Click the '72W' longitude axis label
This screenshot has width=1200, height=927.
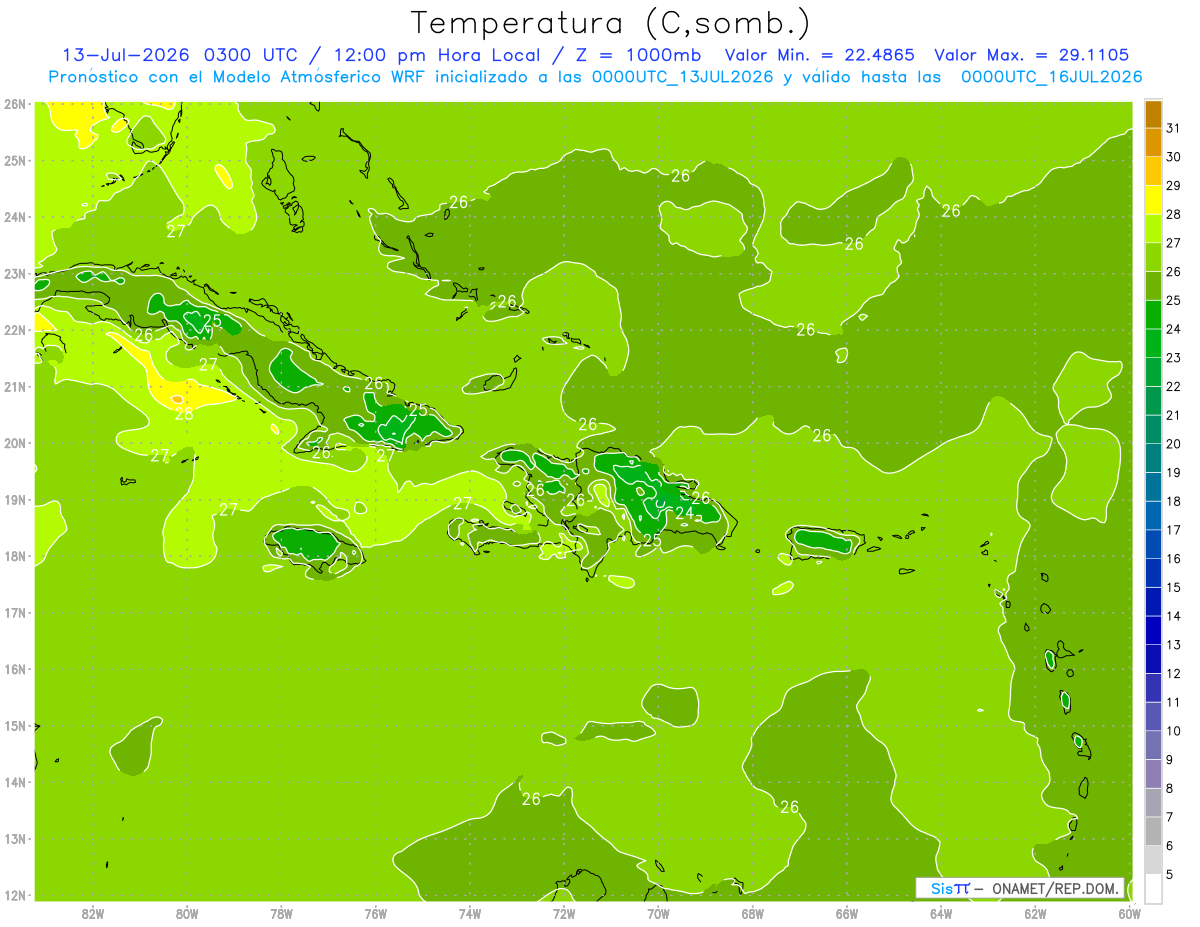(564, 912)
